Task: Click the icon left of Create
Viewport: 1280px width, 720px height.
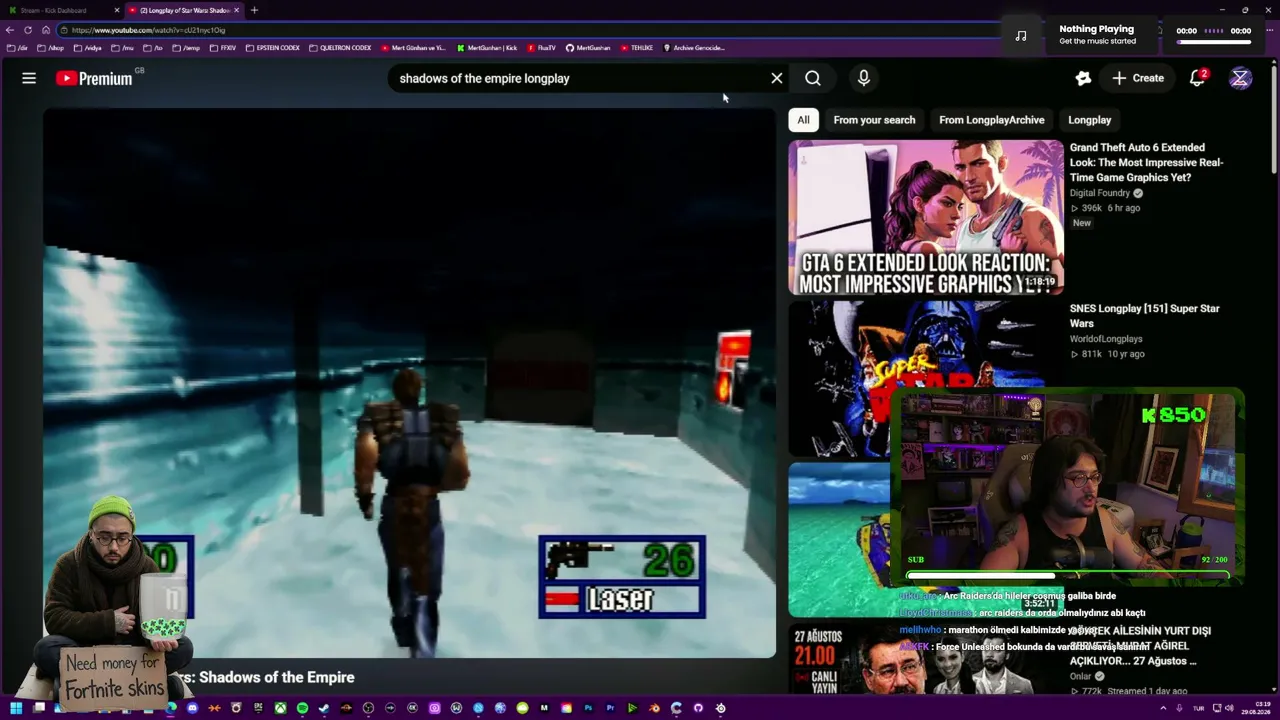Action: pos(1083,78)
